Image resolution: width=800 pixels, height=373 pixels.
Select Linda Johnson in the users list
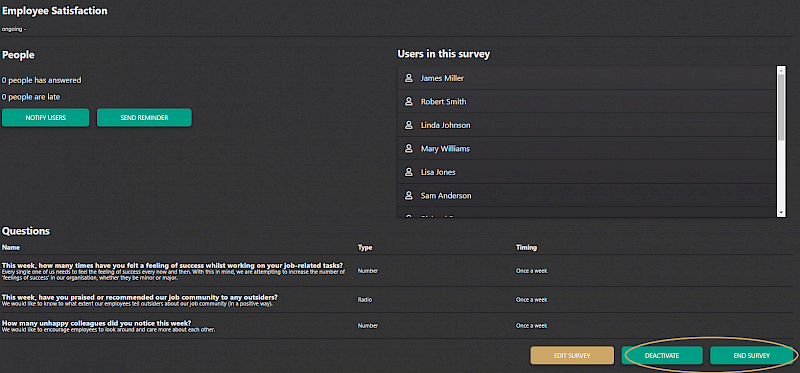586,125
